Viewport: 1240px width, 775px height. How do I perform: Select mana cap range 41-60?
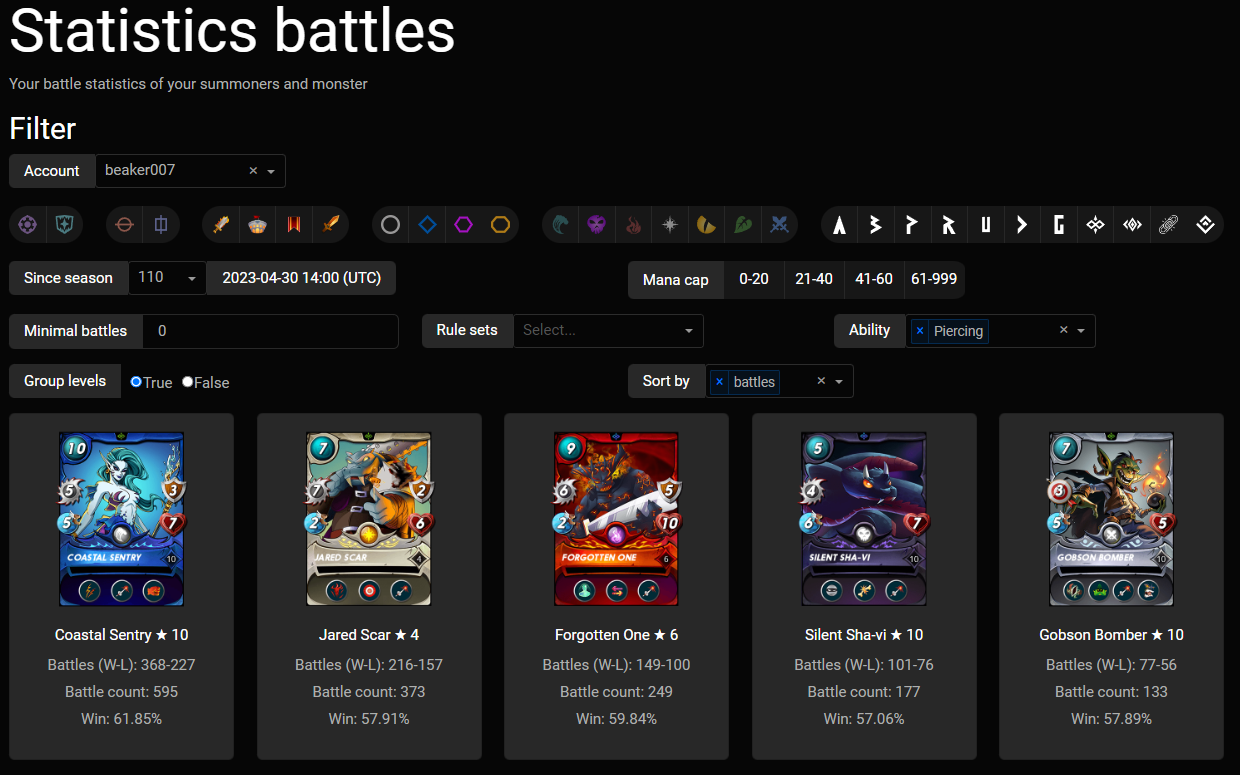[x=874, y=279]
